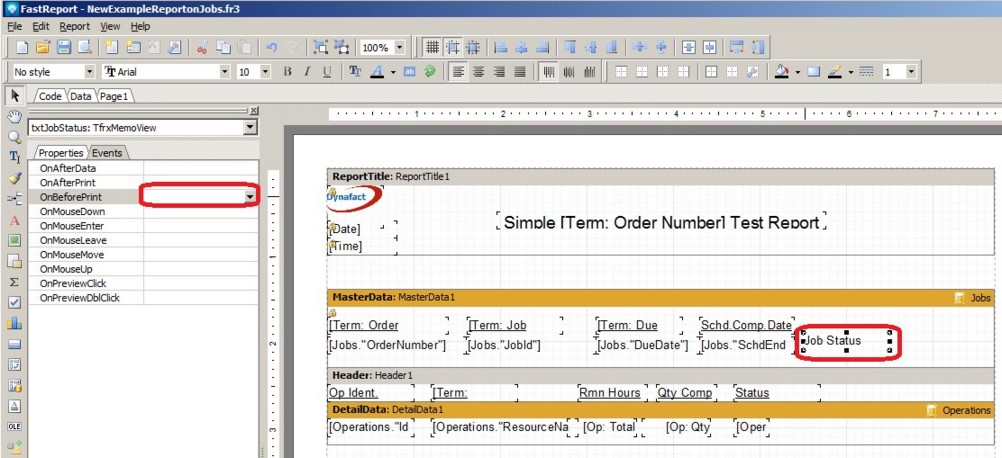Pick the Sum system text tool
The width and height of the screenshot is (1002, 458).
(14, 282)
